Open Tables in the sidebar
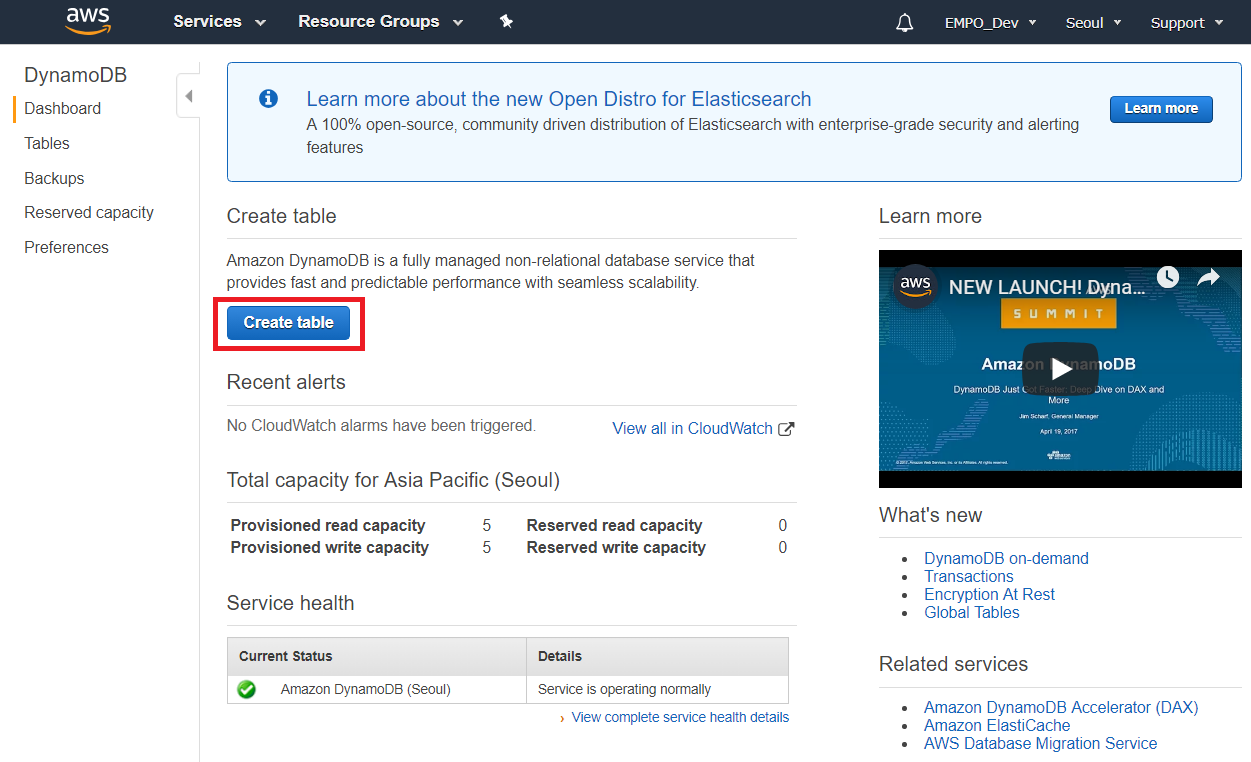This screenshot has width=1251, height=762. coord(47,143)
